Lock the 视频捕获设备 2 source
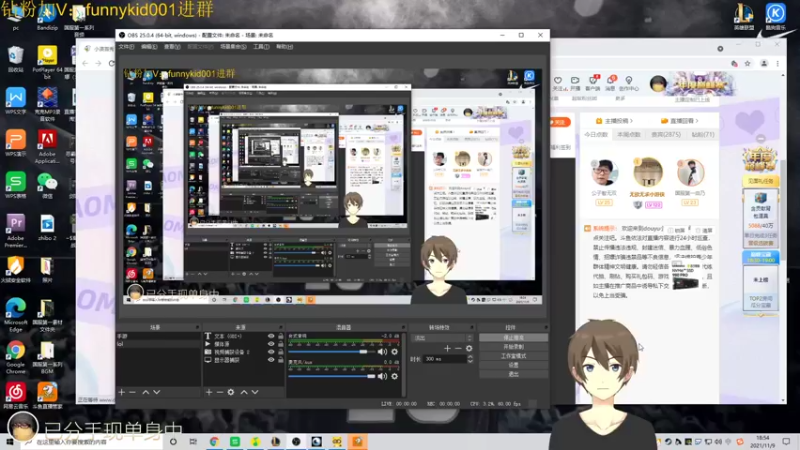 tap(281, 352)
